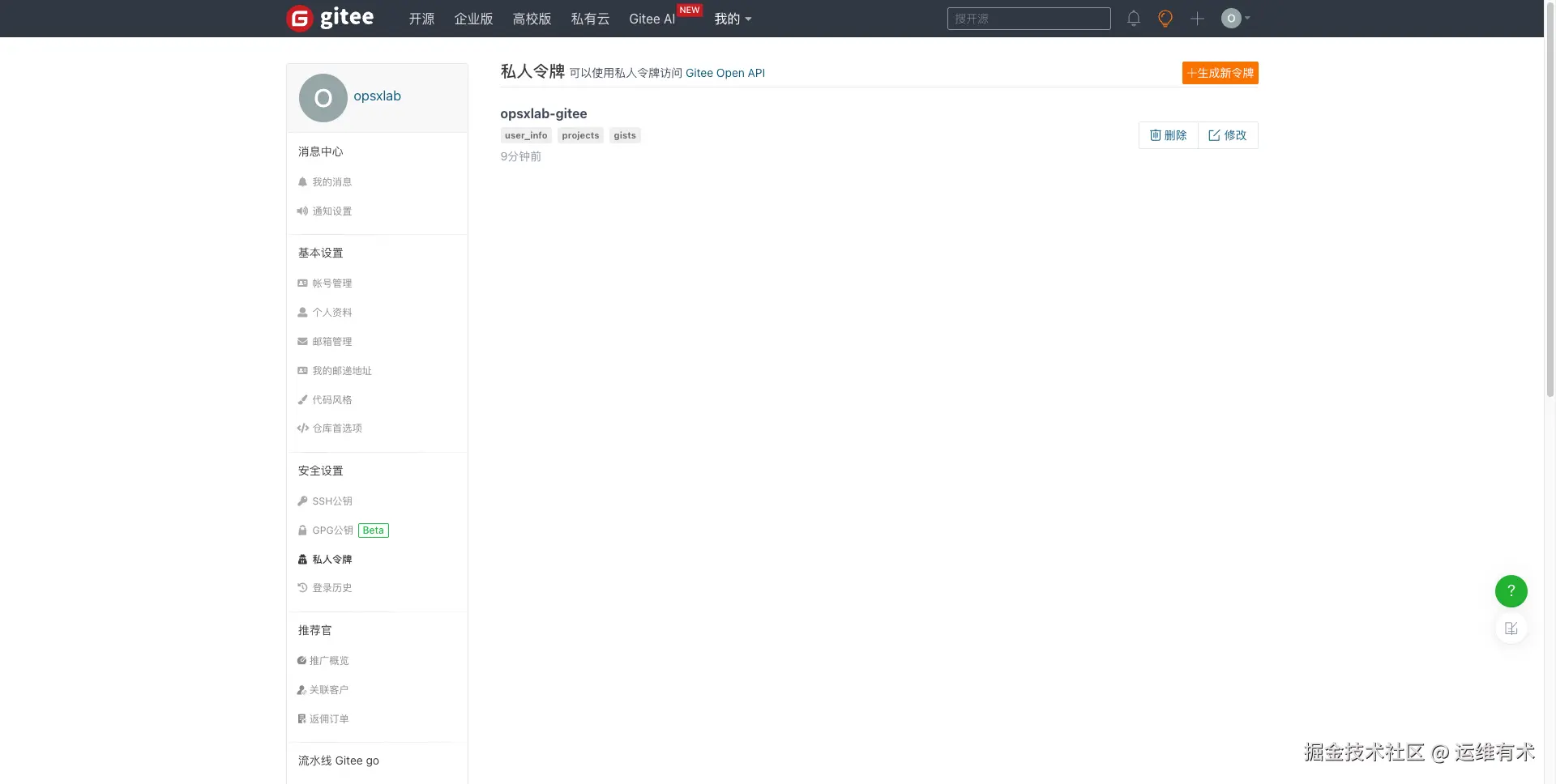This screenshot has height=784, width=1556.
Task: Expand the 我的 dropdown menu
Action: coord(733,19)
